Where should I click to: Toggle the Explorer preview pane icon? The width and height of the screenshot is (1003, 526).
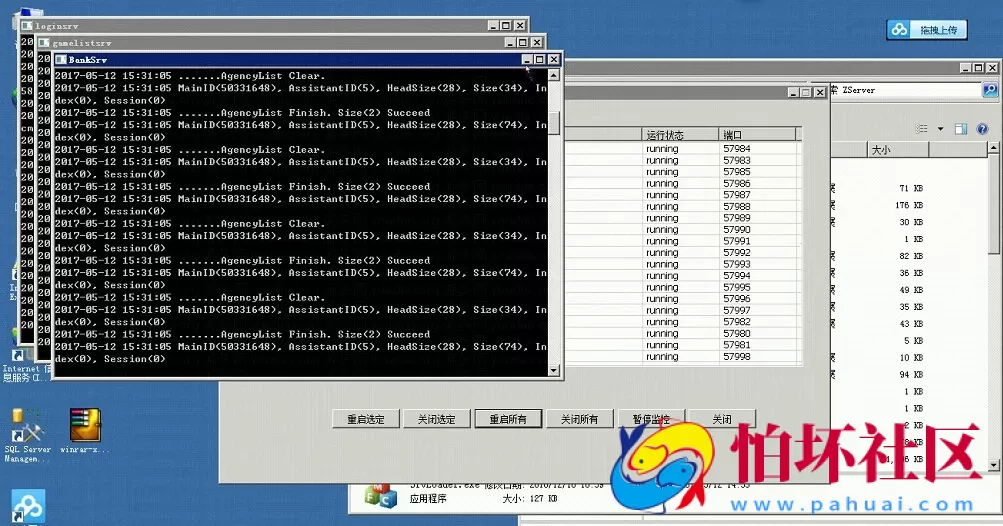pyautogui.click(x=960, y=129)
